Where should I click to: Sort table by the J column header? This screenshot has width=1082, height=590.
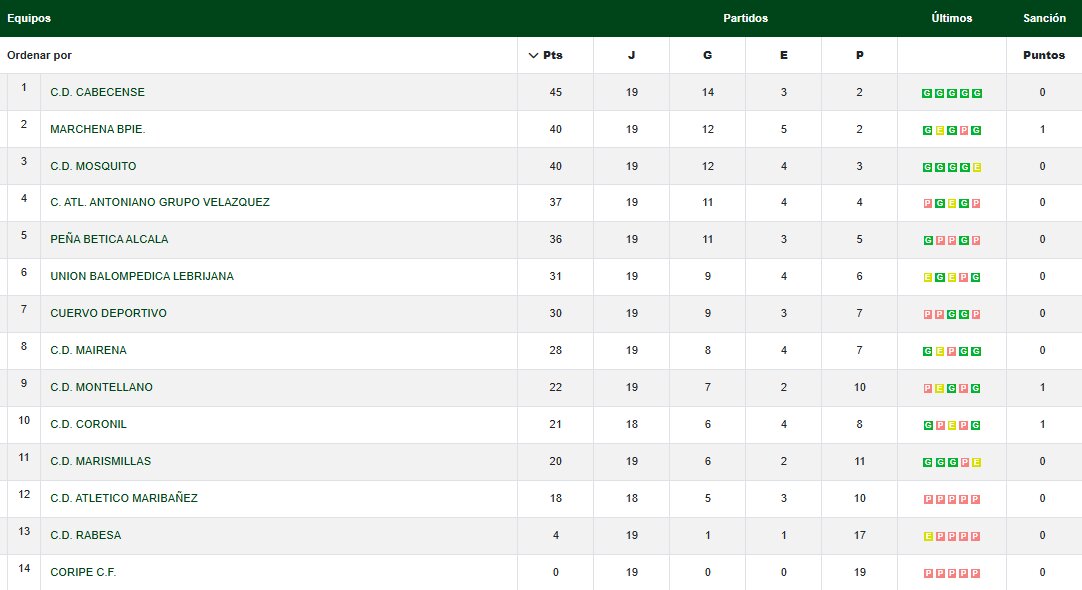pyautogui.click(x=631, y=55)
